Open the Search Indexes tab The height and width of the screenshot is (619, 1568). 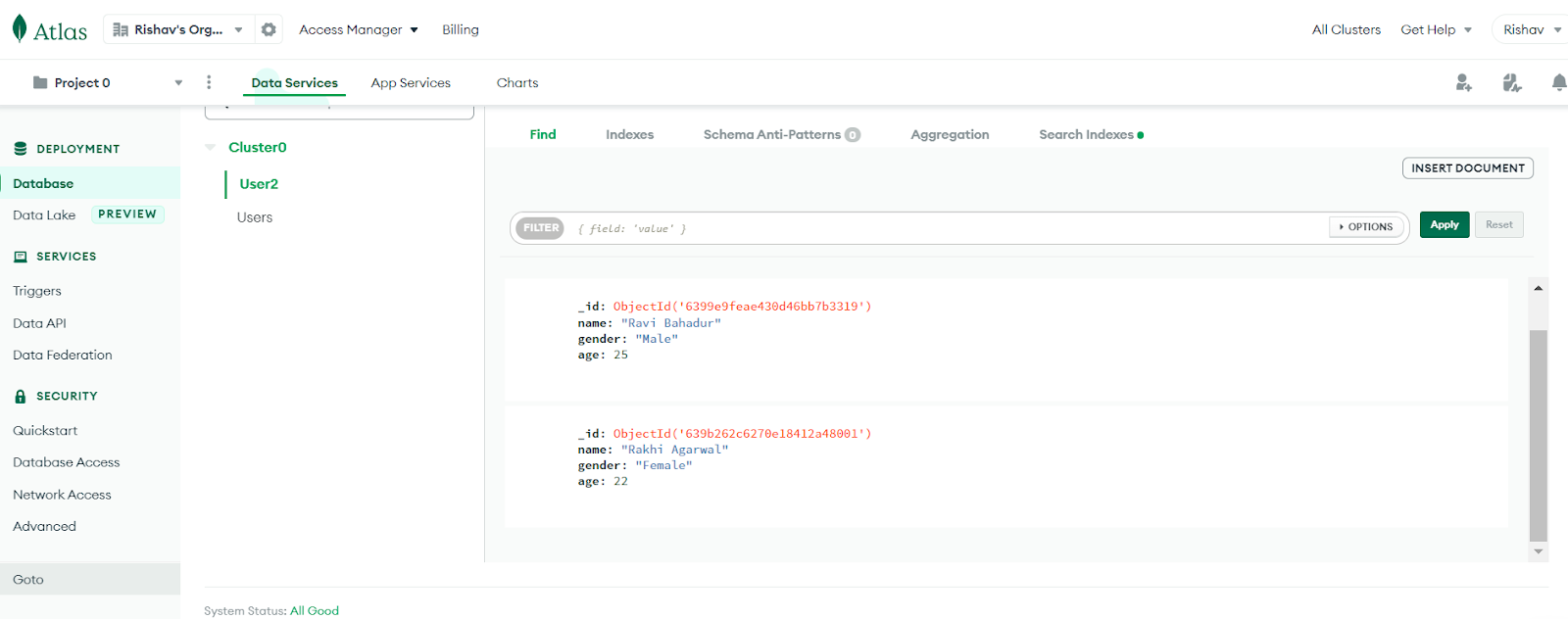pos(1091,134)
